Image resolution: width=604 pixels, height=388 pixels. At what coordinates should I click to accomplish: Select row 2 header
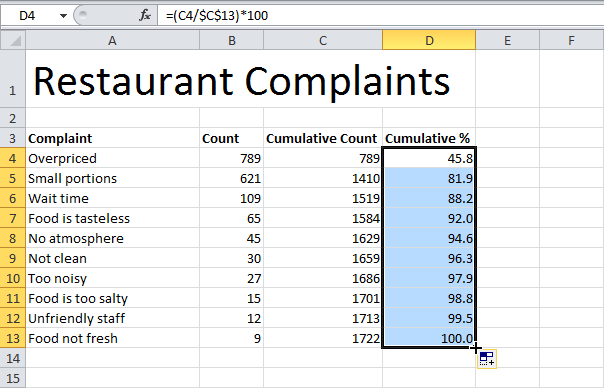click(13, 118)
